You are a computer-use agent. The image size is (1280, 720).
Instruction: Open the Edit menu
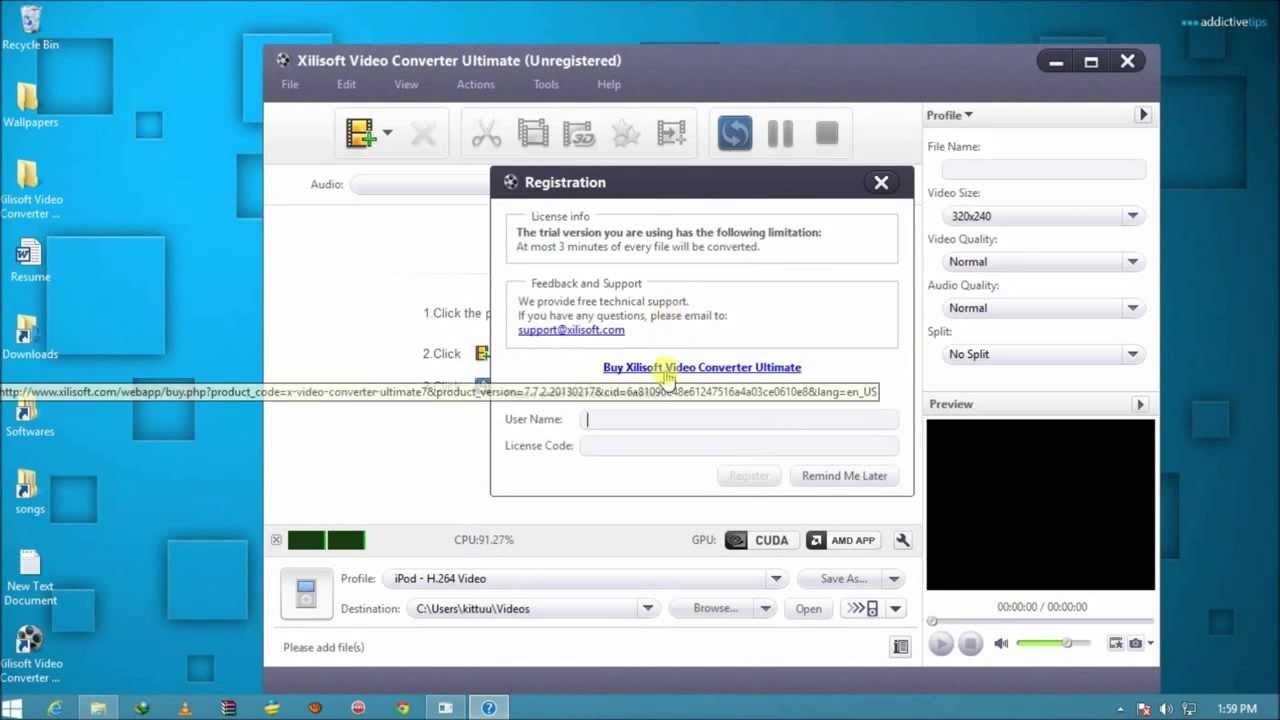point(346,85)
